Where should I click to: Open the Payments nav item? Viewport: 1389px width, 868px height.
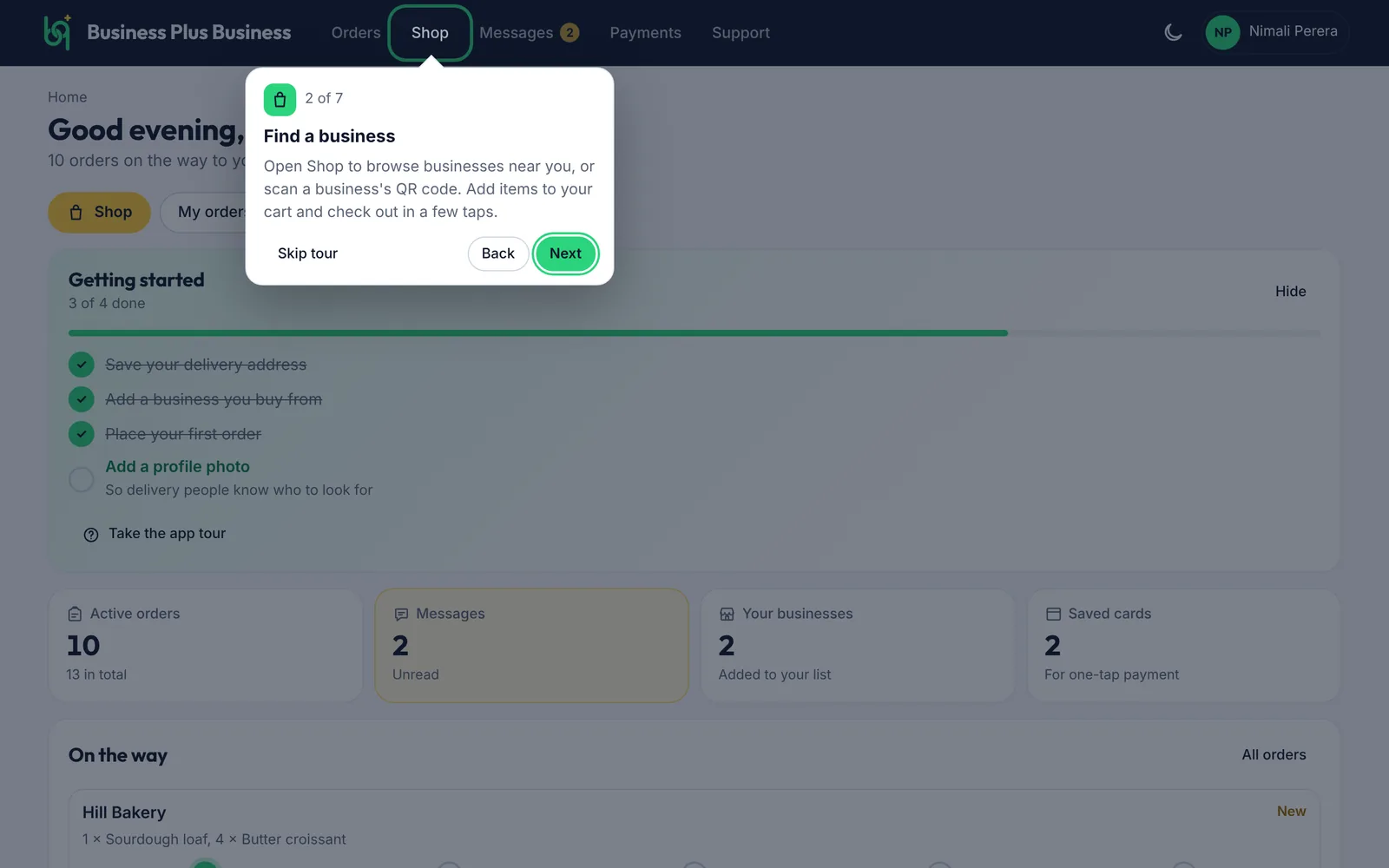(645, 33)
